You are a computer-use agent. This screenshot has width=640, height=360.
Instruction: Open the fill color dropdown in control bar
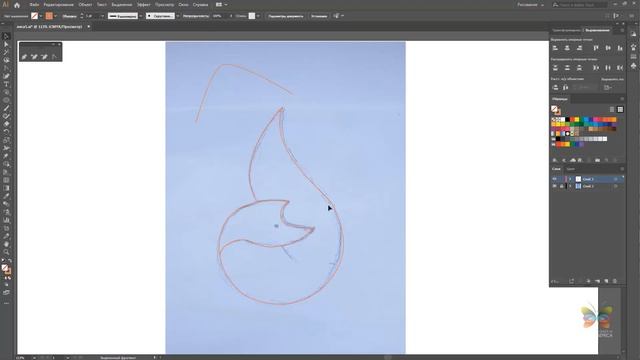pyautogui.click(x=40, y=16)
